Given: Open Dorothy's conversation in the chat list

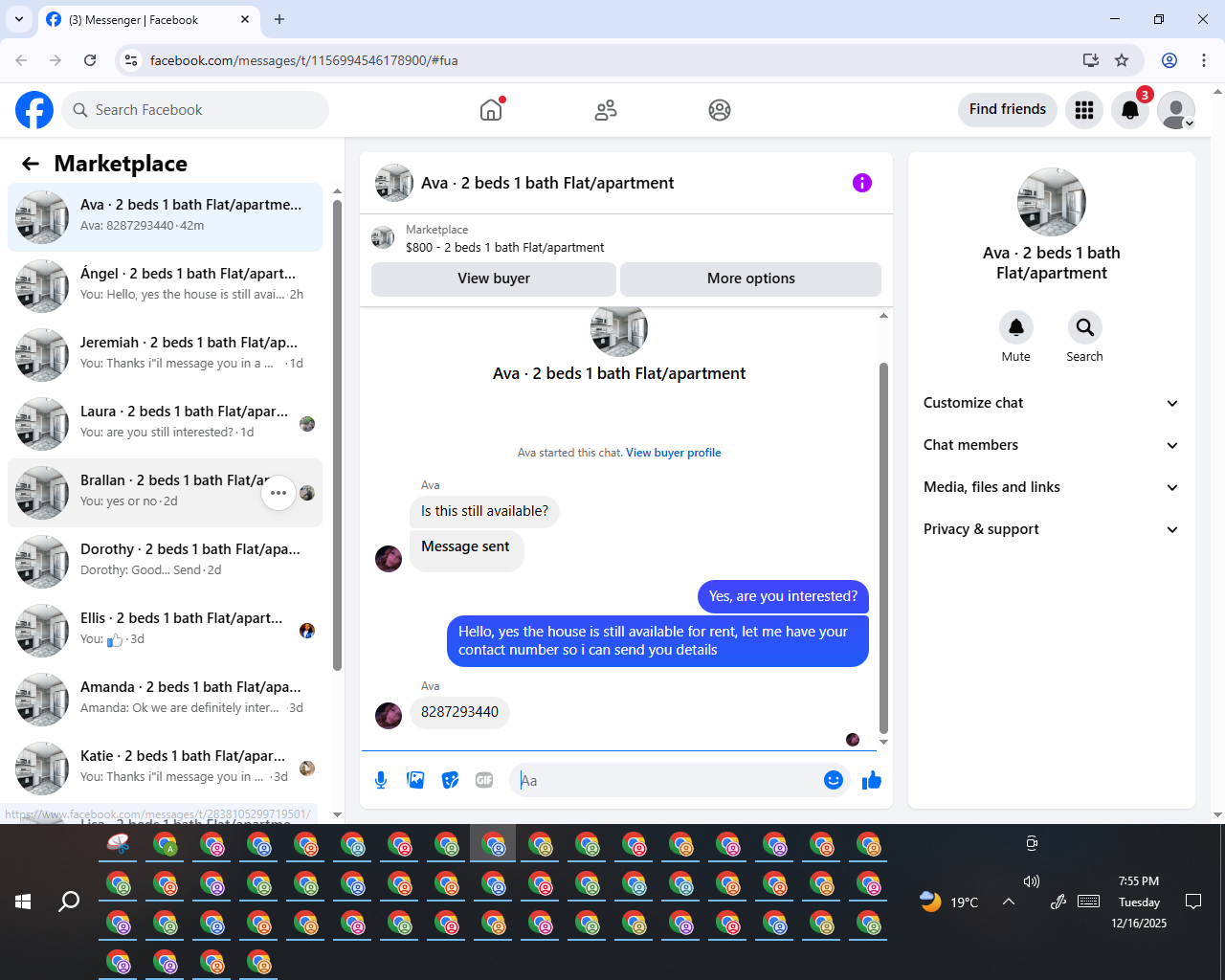Looking at the screenshot, I should [165, 562].
